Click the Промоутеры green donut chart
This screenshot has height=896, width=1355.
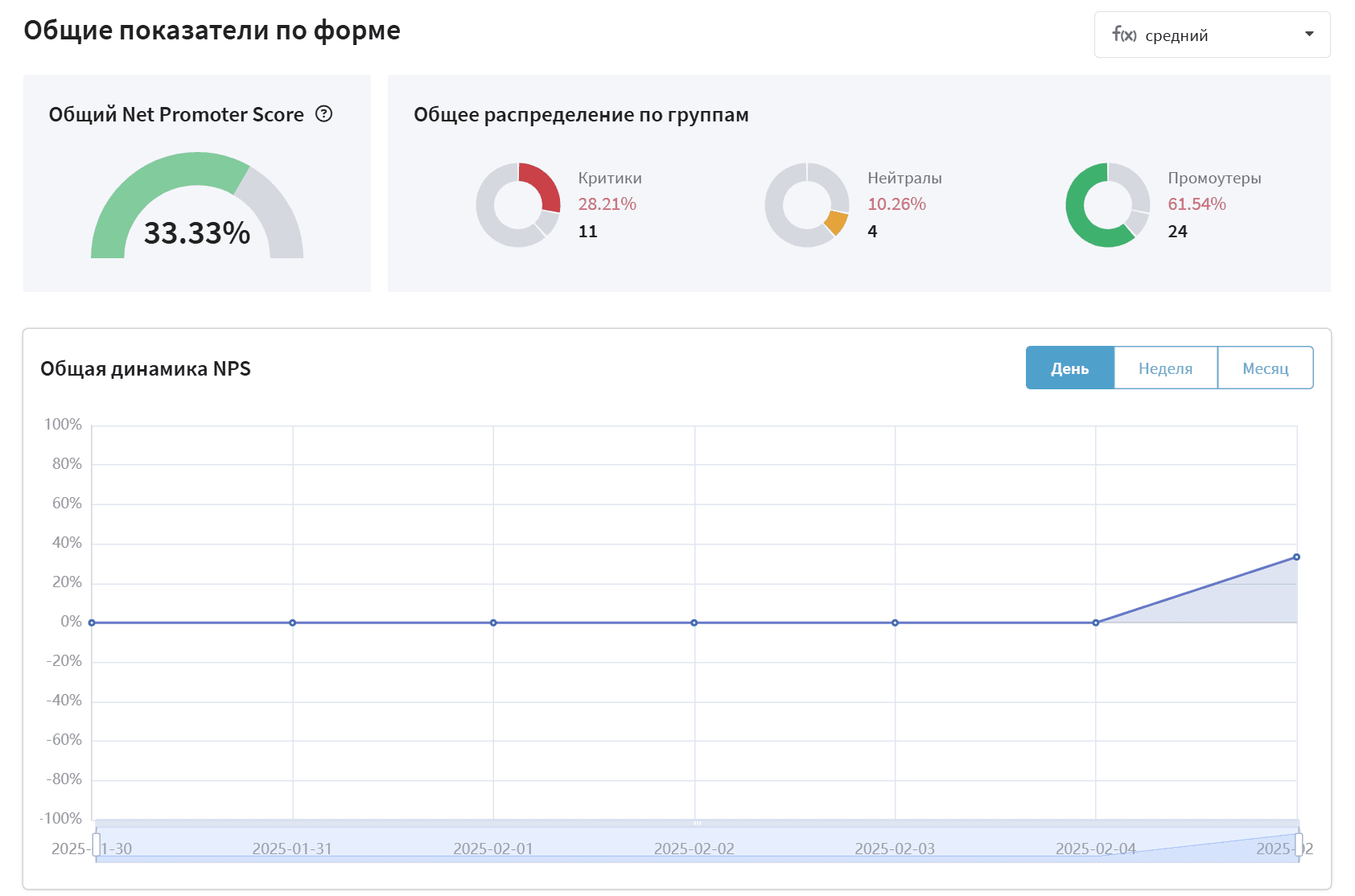[x=1108, y=205]
